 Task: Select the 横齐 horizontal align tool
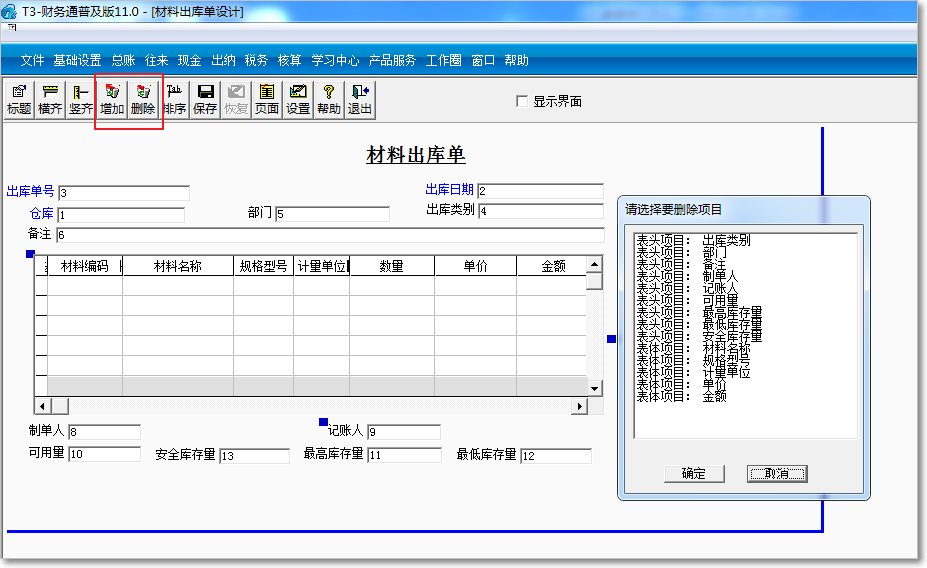[x=50, y=99]
